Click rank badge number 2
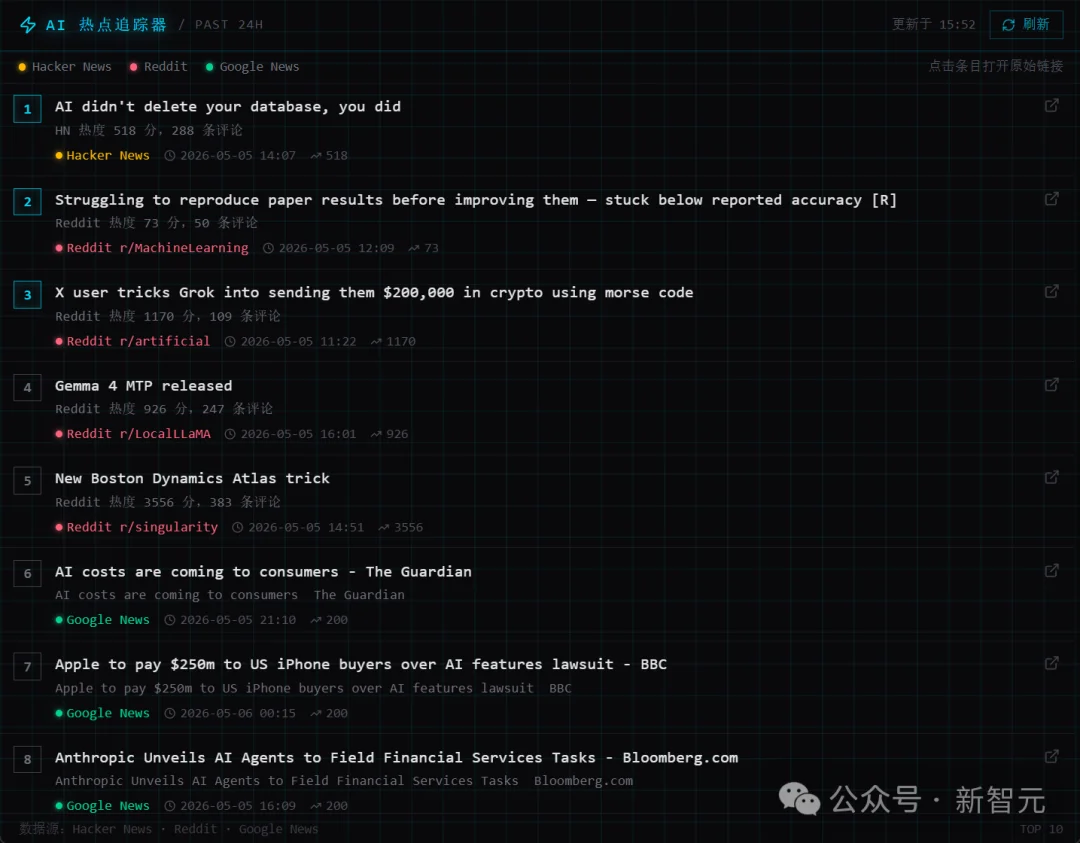 (28, 202)
